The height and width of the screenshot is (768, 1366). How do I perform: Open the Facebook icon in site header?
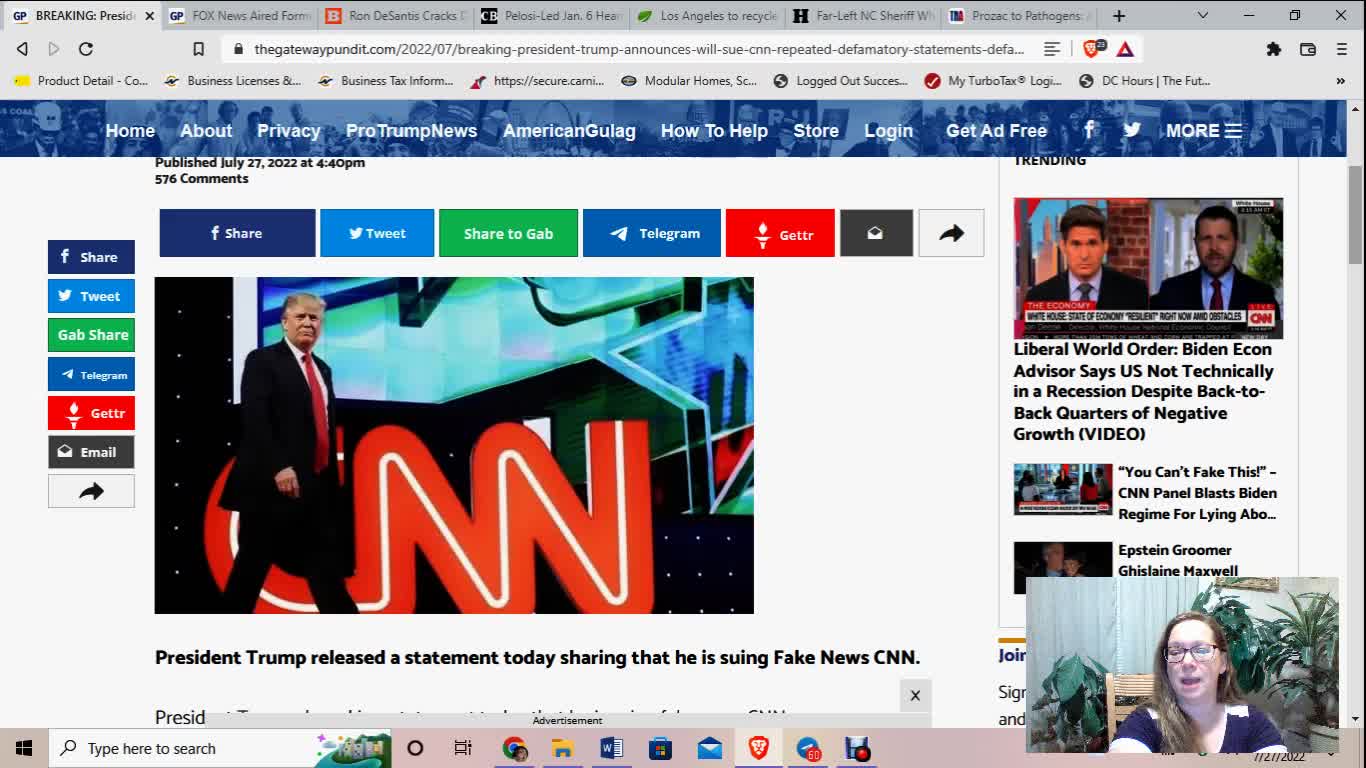[1089, 129]
